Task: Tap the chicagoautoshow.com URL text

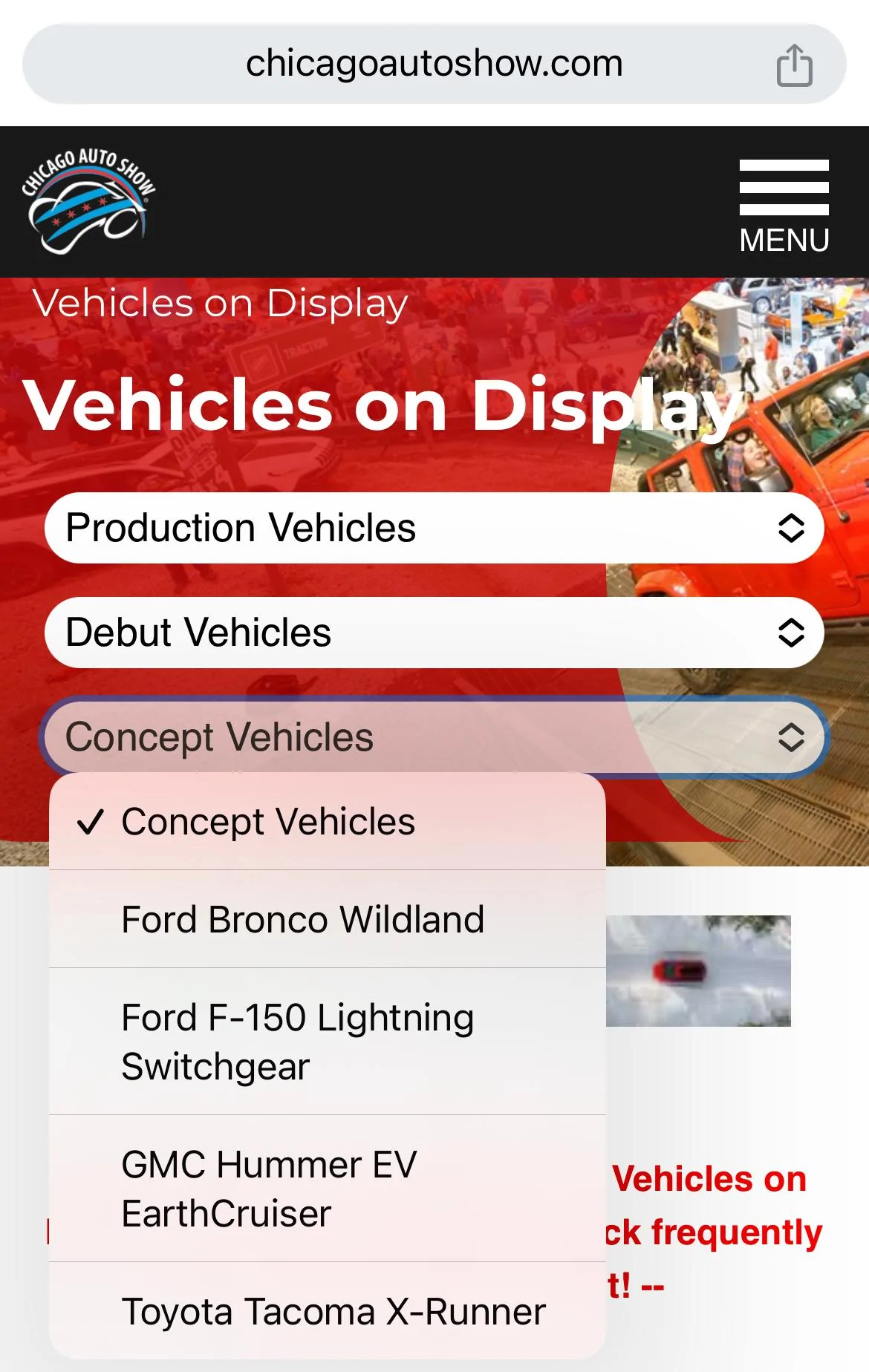Action: pos(434,64)
